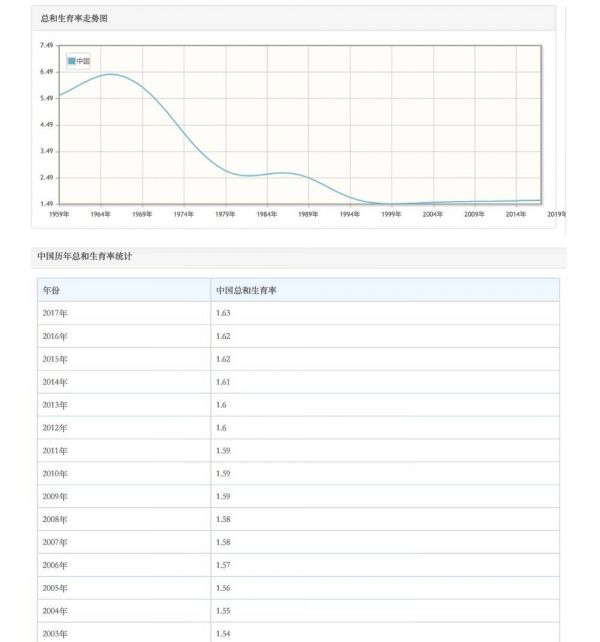This screenshot has width=600, height=642.
Task: Select the 2010年 year cell
Action: point(55,473)
